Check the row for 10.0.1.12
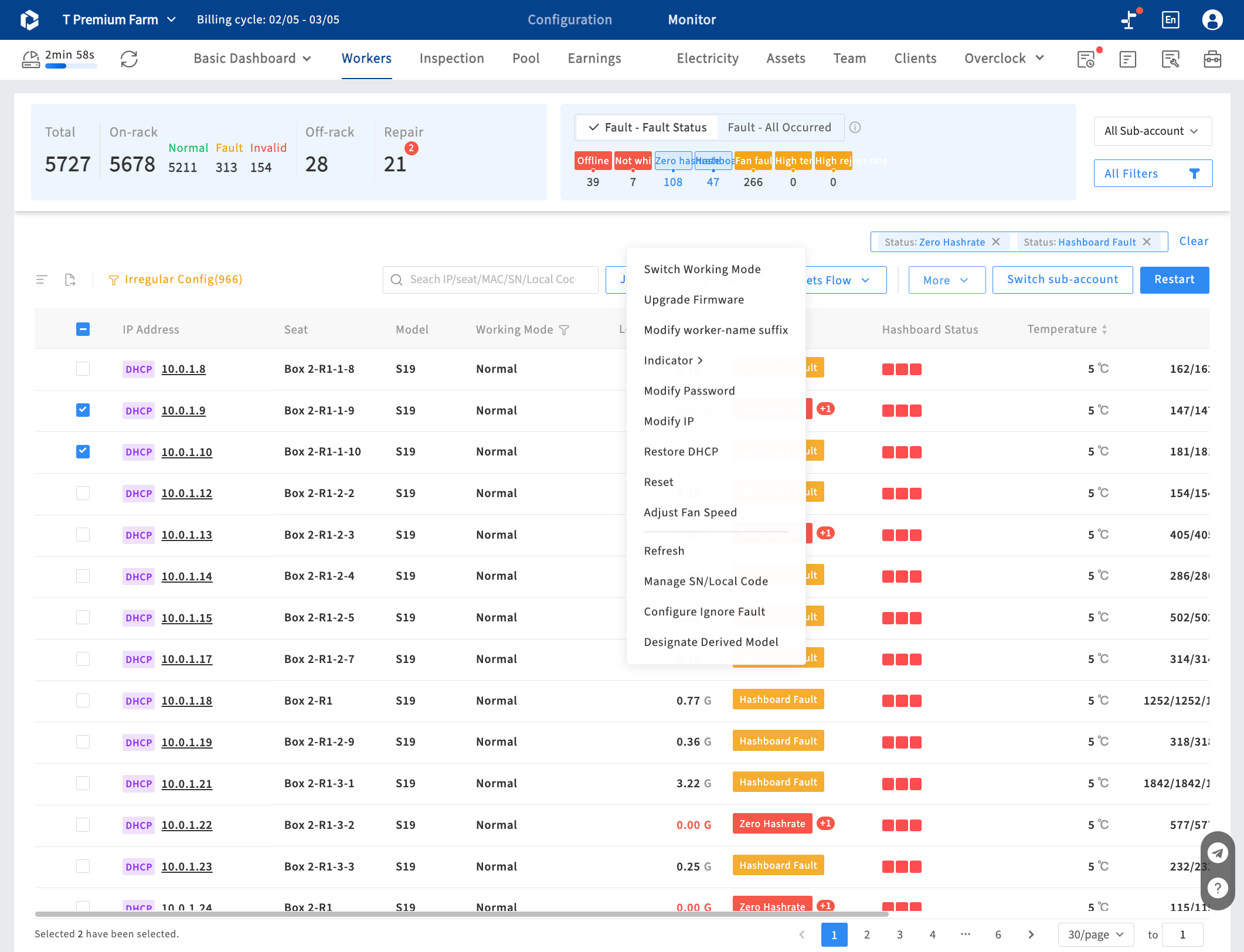 point(83,493)
